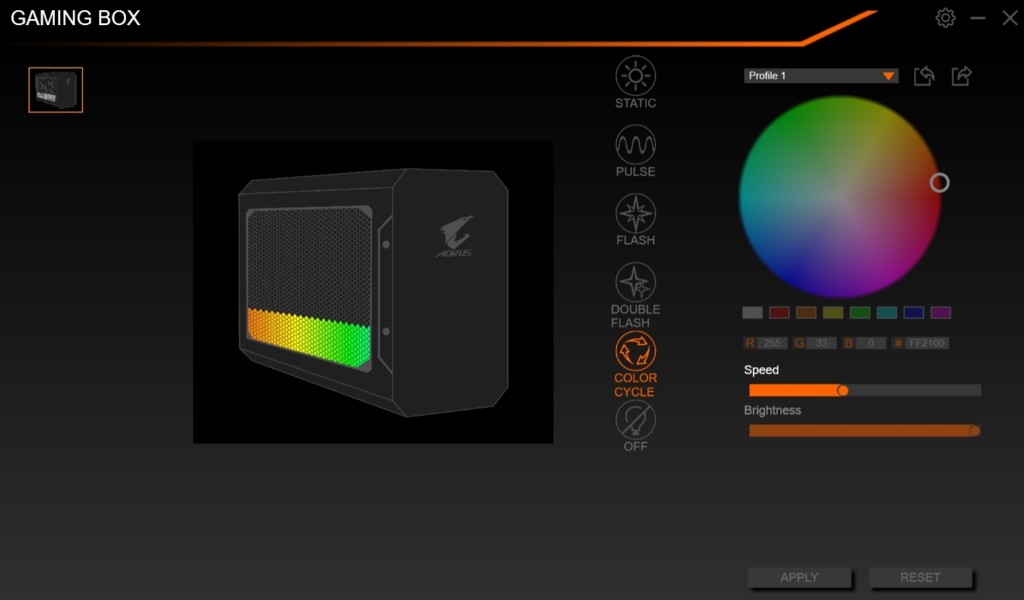1024x600 pixels.
Task: Click the B value field
Action: (871, 343)
